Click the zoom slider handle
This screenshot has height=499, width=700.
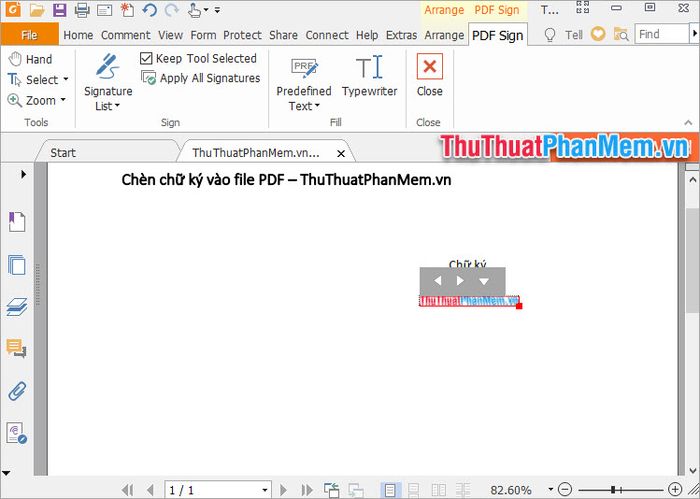[x=613, y=490]
